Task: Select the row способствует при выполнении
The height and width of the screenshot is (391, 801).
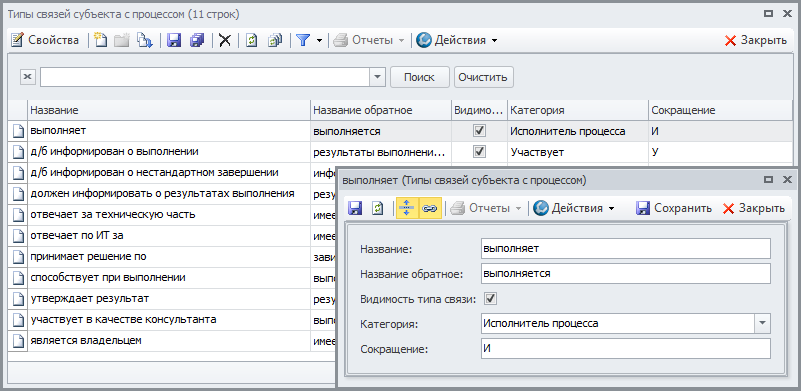Action: tap(169, 278)
